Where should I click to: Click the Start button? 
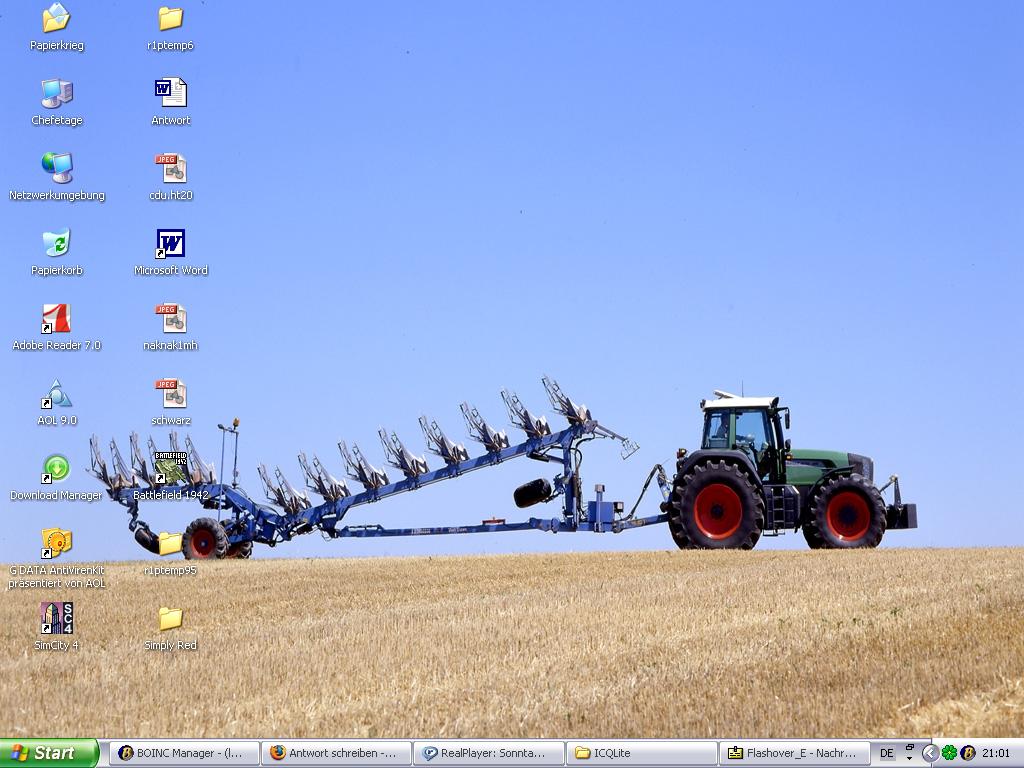(x=49, y=753)
